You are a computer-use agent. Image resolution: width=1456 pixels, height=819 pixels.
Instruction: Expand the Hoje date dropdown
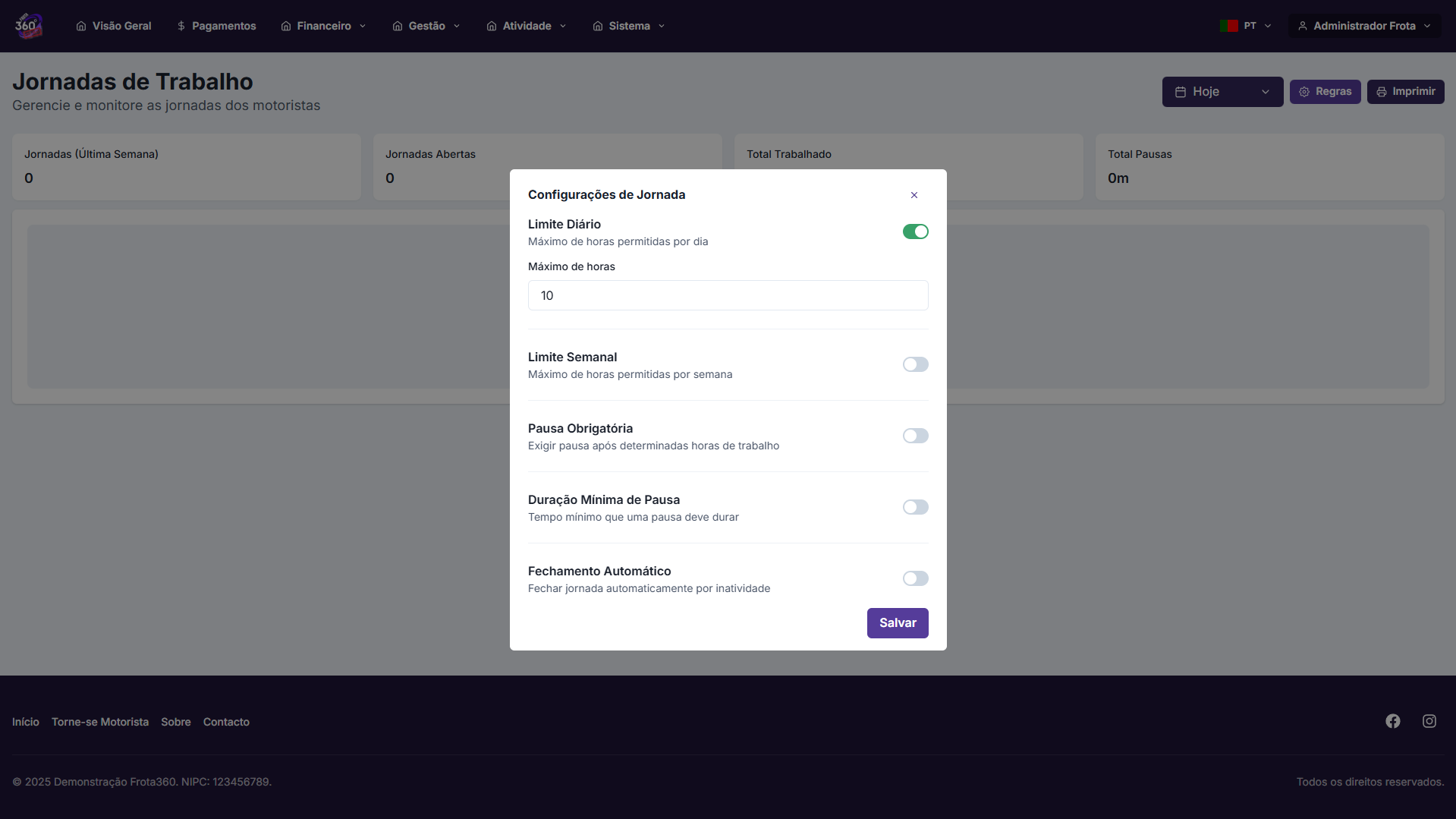[x=1222, y=92]
